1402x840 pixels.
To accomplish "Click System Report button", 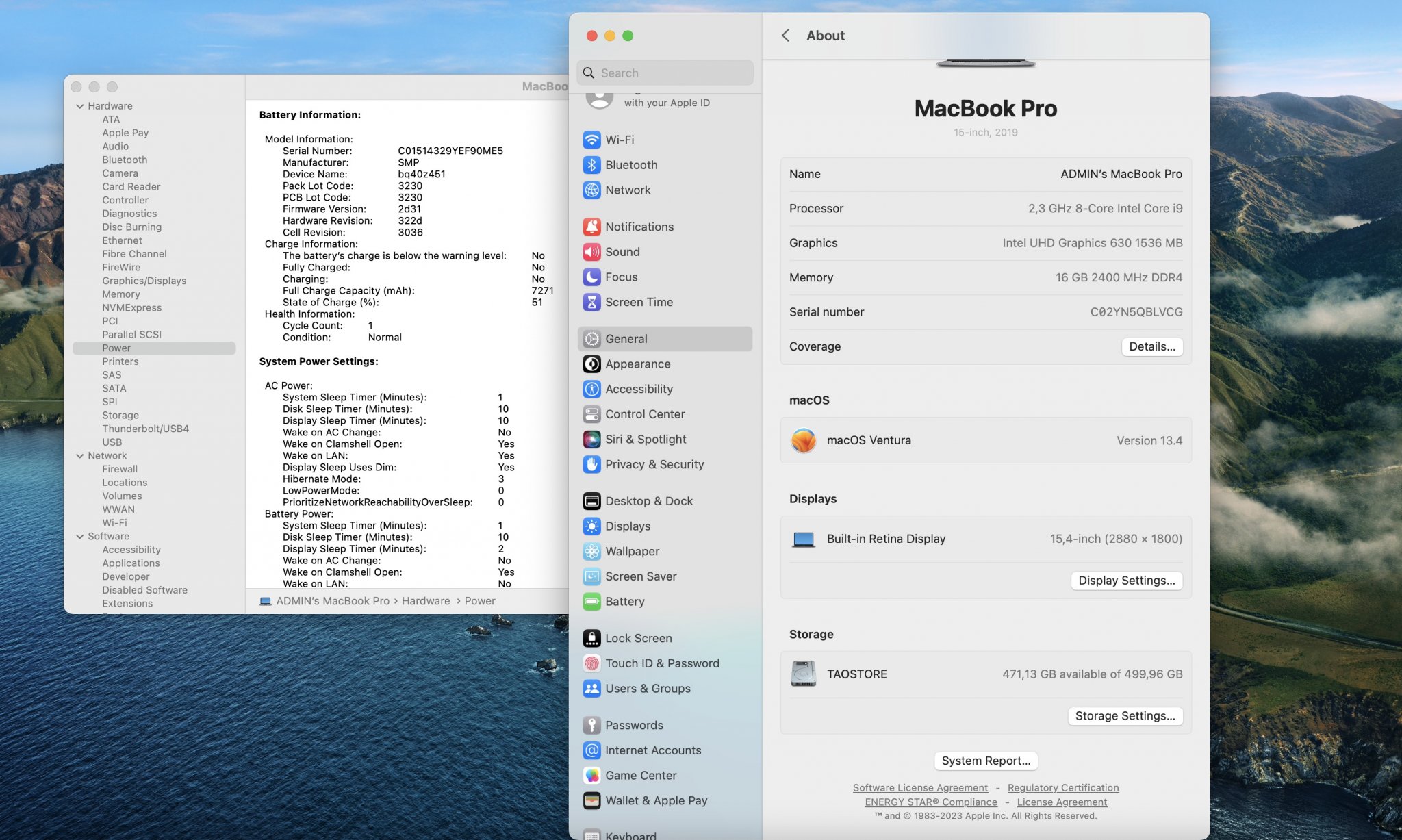I will point(986,761).
